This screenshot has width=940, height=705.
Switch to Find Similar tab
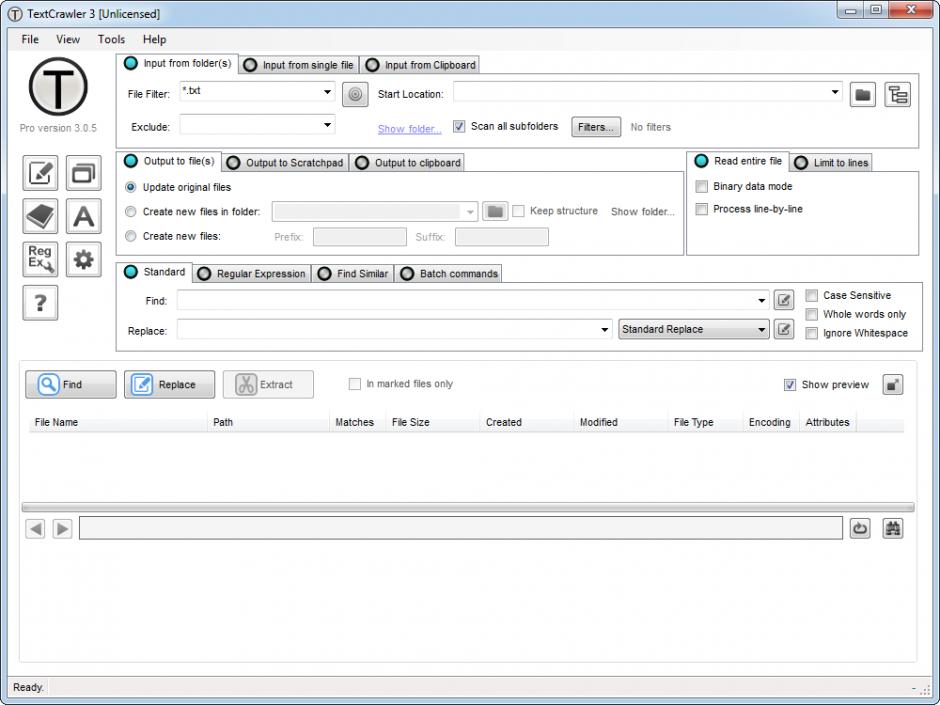pos(354,273)
